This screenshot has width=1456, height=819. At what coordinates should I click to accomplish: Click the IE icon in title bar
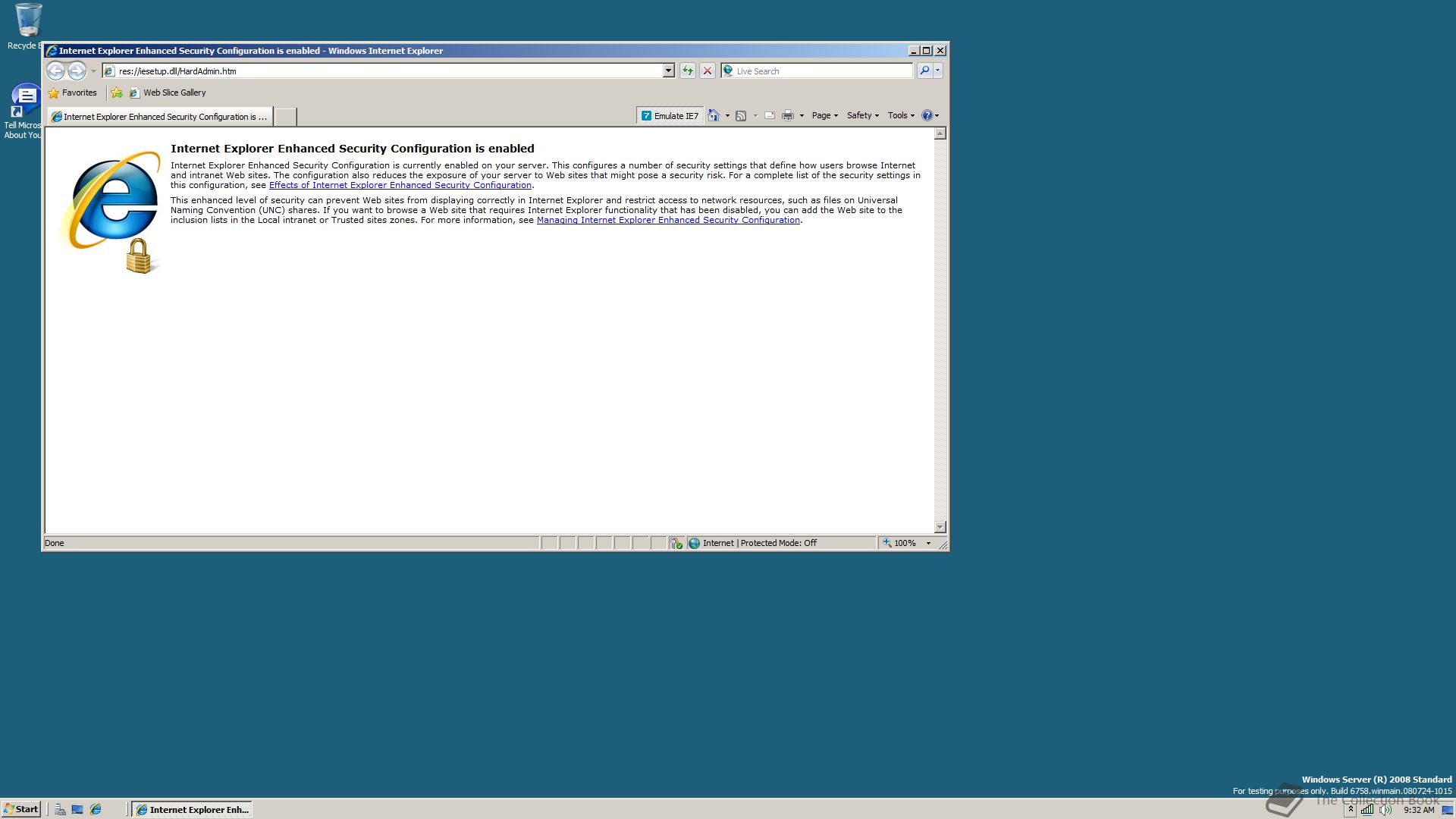pyautogui.click(x=52, y=51)
